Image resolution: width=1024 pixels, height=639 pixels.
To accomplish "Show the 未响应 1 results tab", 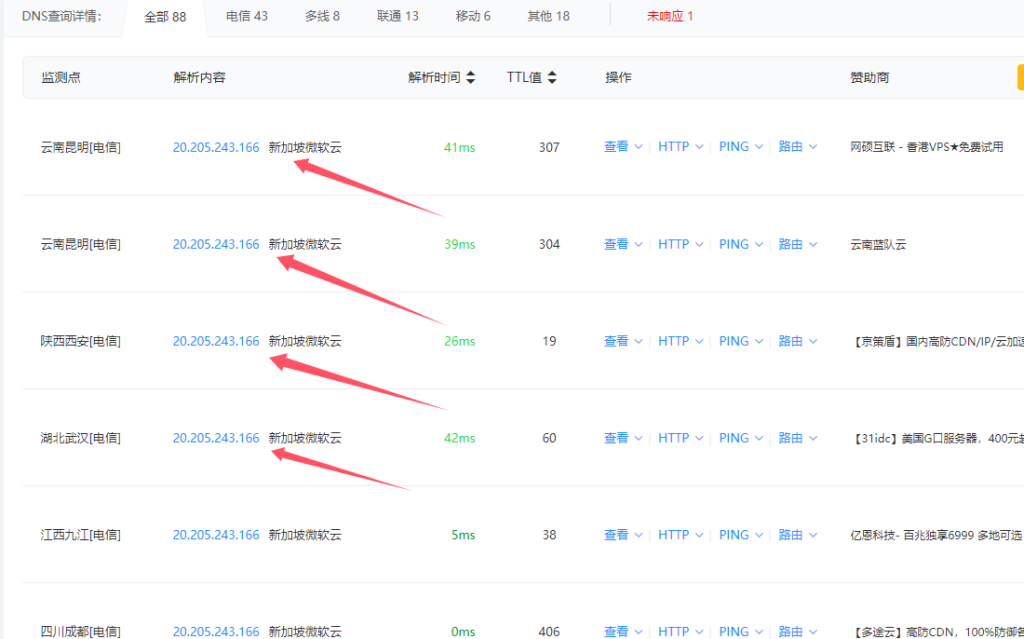I will coord(669,16).
